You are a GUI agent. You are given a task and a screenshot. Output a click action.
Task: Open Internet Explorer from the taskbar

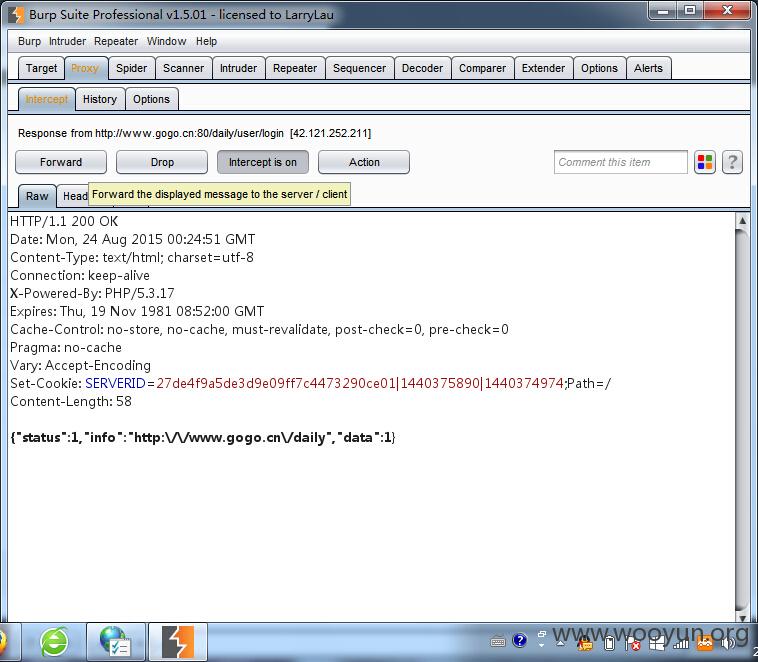[x=54, y=642]
